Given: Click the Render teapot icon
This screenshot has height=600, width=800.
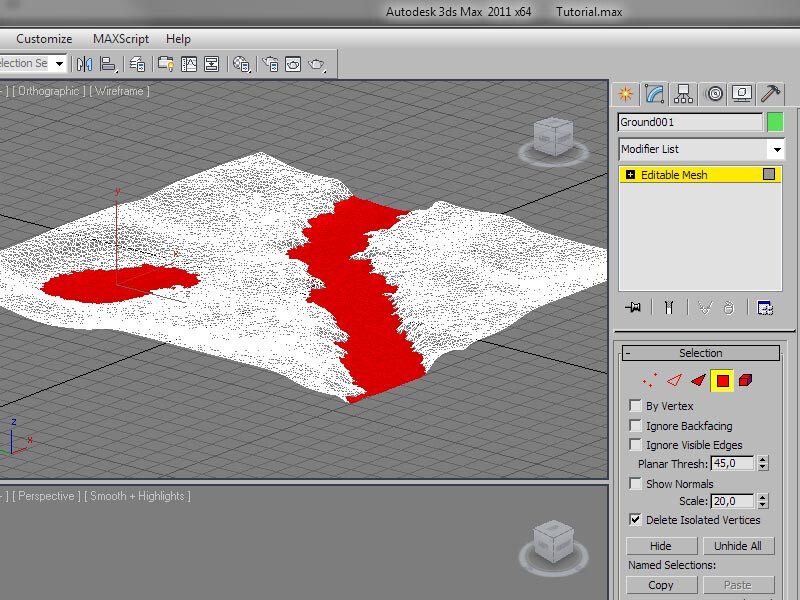Looking at the screenshot, I should (317, 64).
